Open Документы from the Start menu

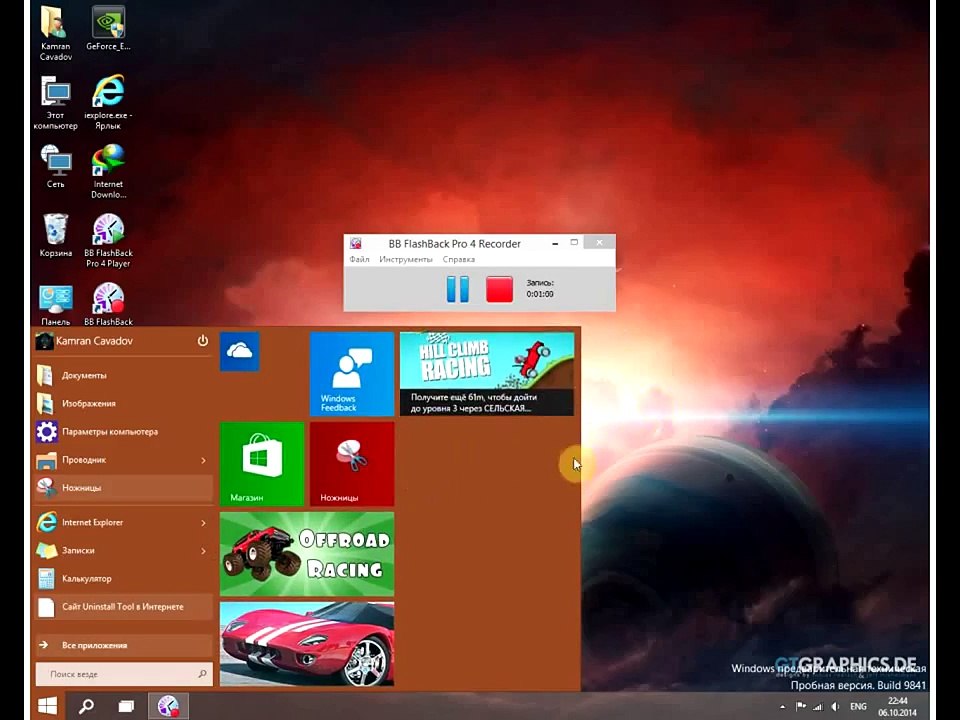click(x=124, y=375)
